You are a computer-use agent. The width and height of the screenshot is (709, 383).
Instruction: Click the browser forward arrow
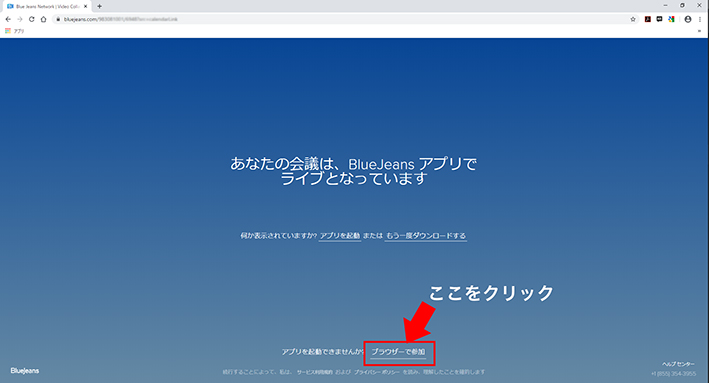pos(19,19)
